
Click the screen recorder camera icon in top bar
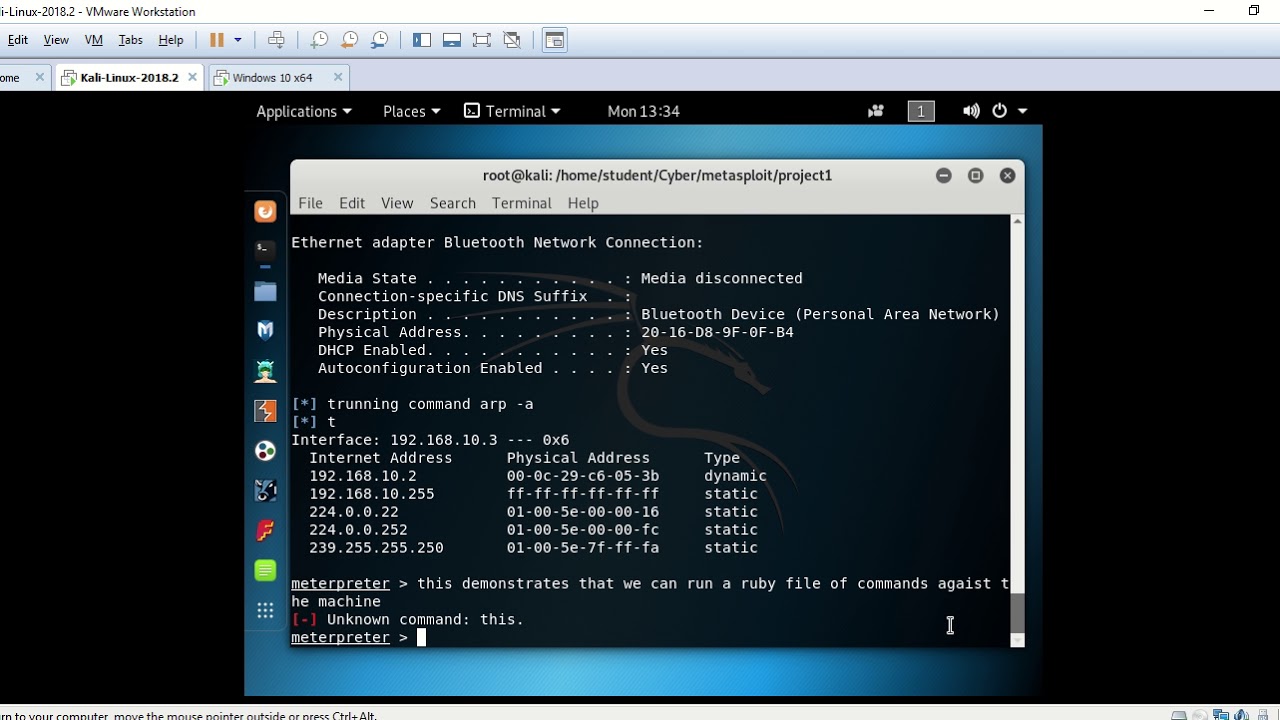876,111
